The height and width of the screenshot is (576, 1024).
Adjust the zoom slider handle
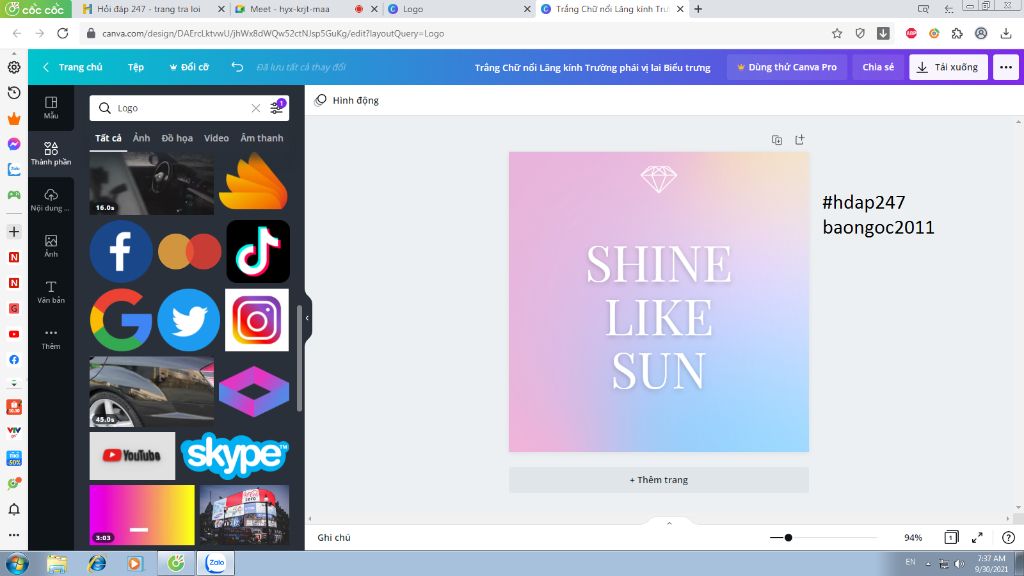[788, 537]
